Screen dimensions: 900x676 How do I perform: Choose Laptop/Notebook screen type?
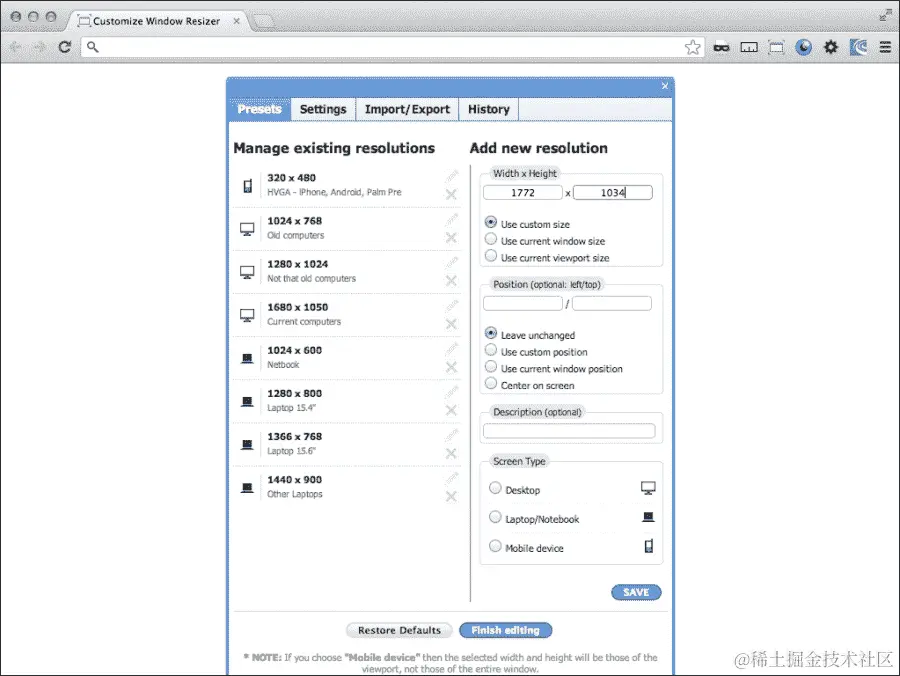point(495,517)
